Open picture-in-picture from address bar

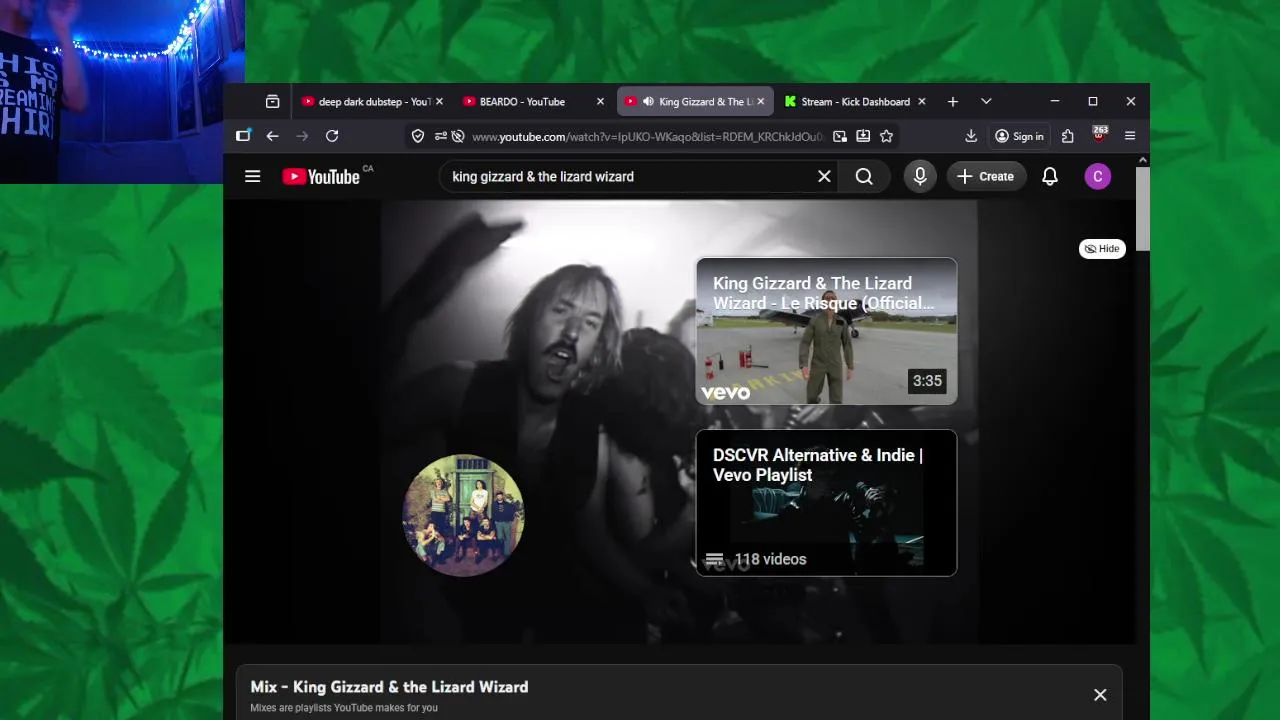click(x=840, y=136)
